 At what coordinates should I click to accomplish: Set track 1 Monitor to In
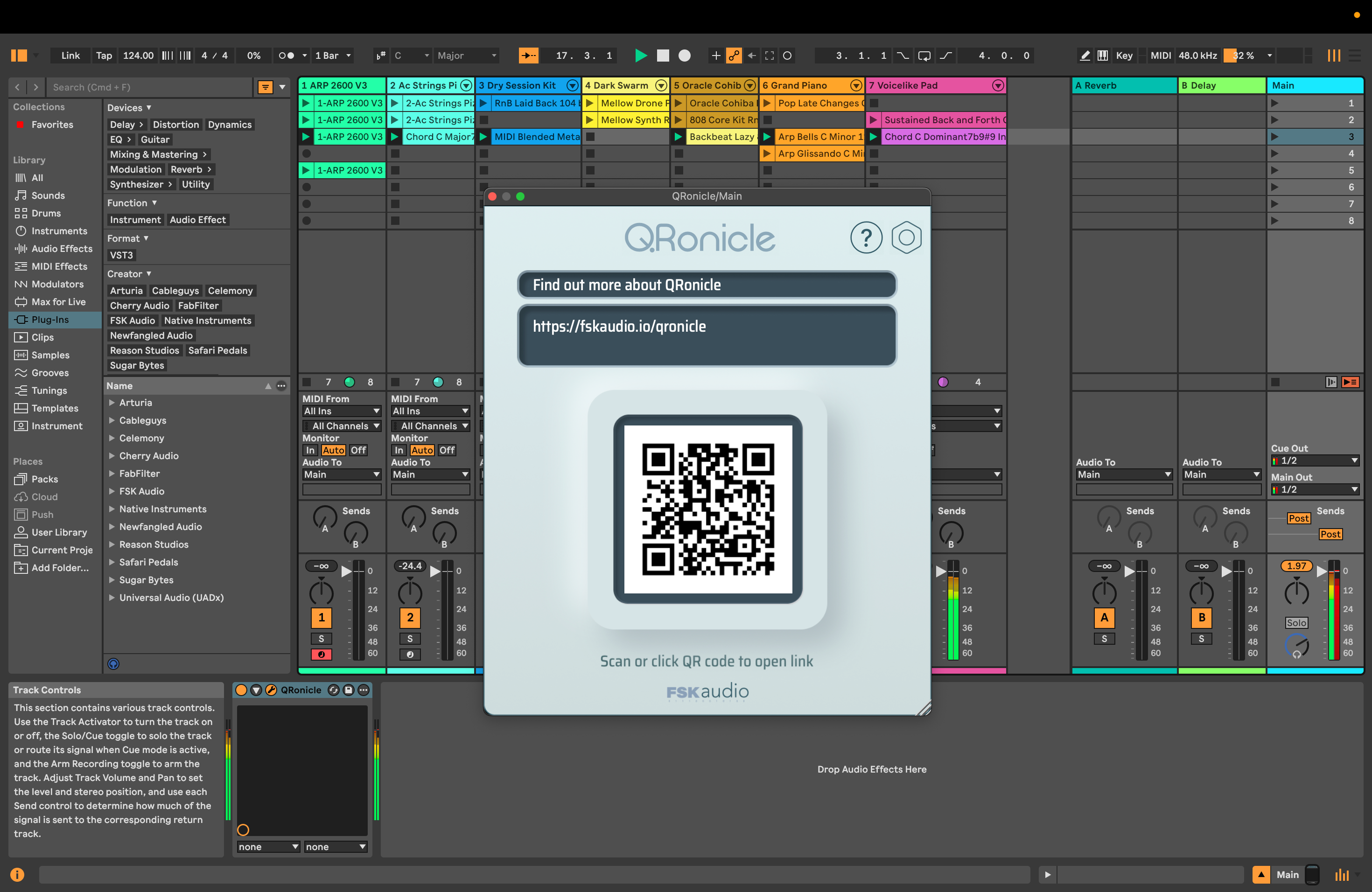click(310, 450)
